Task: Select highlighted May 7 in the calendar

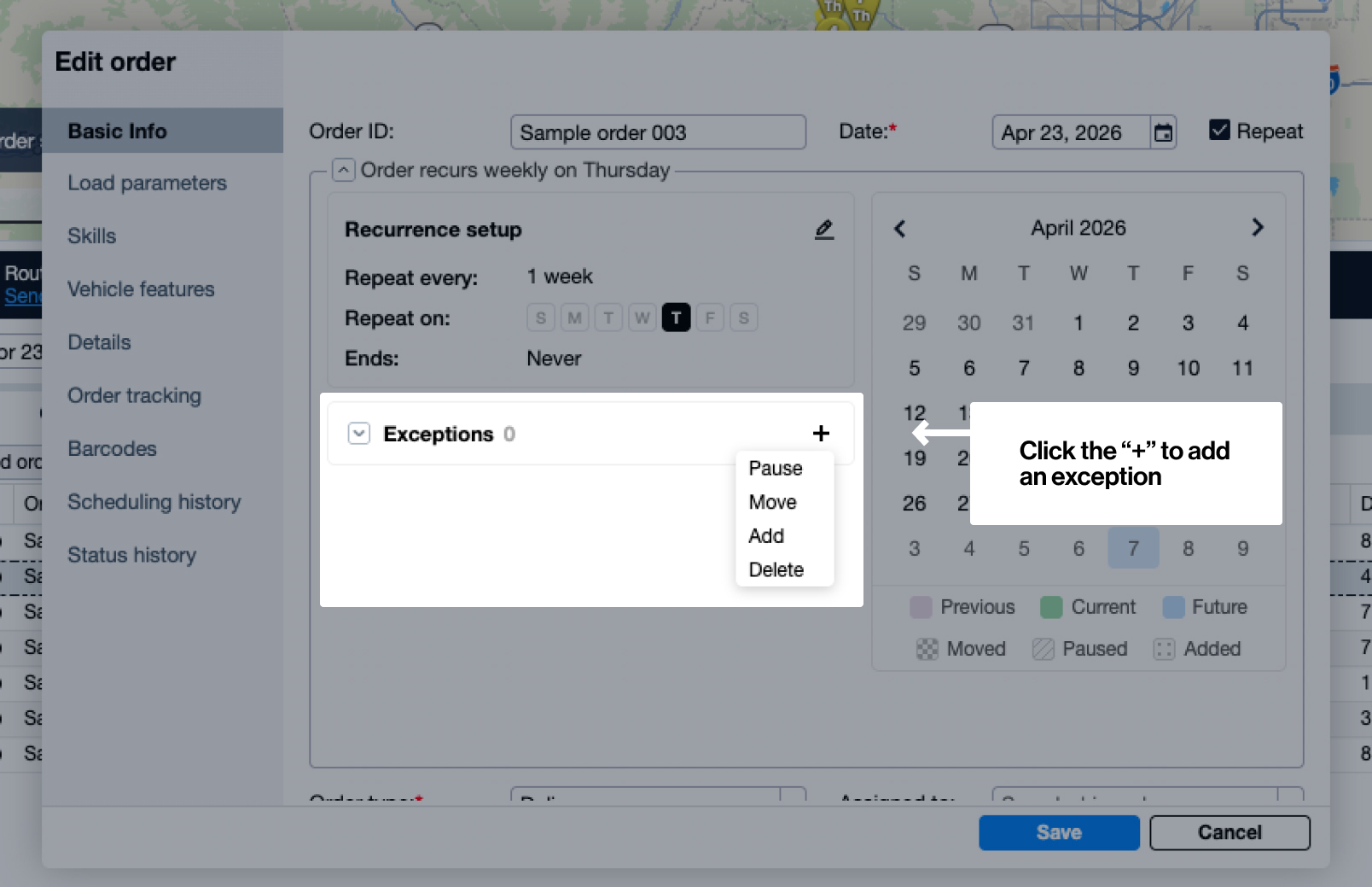Action: (1133, 548)
